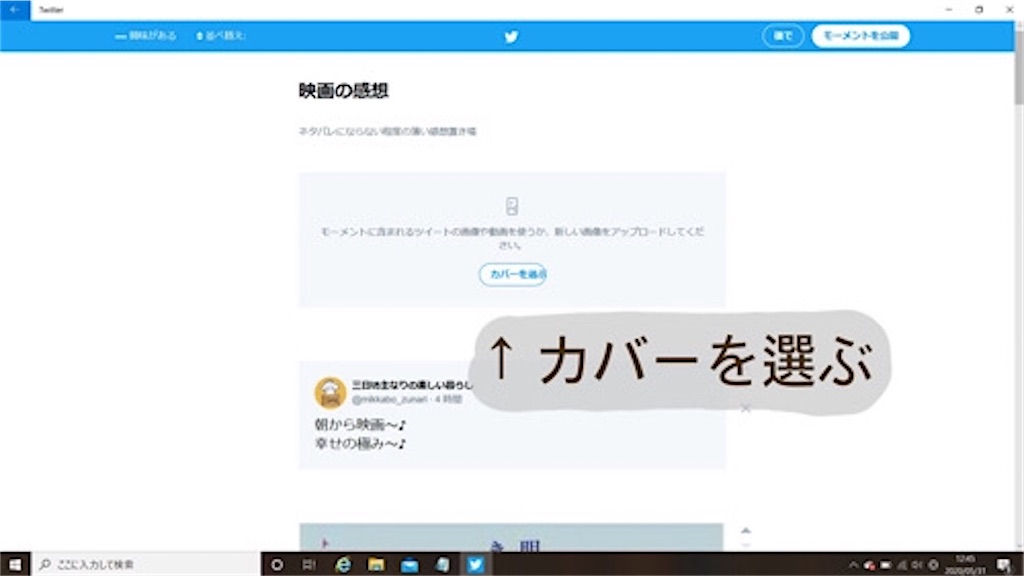The height and width of the screenshot is (576, 1024).
Task: Select the tweet text 朝から映画～♪
Action: (x=360, y=425)
